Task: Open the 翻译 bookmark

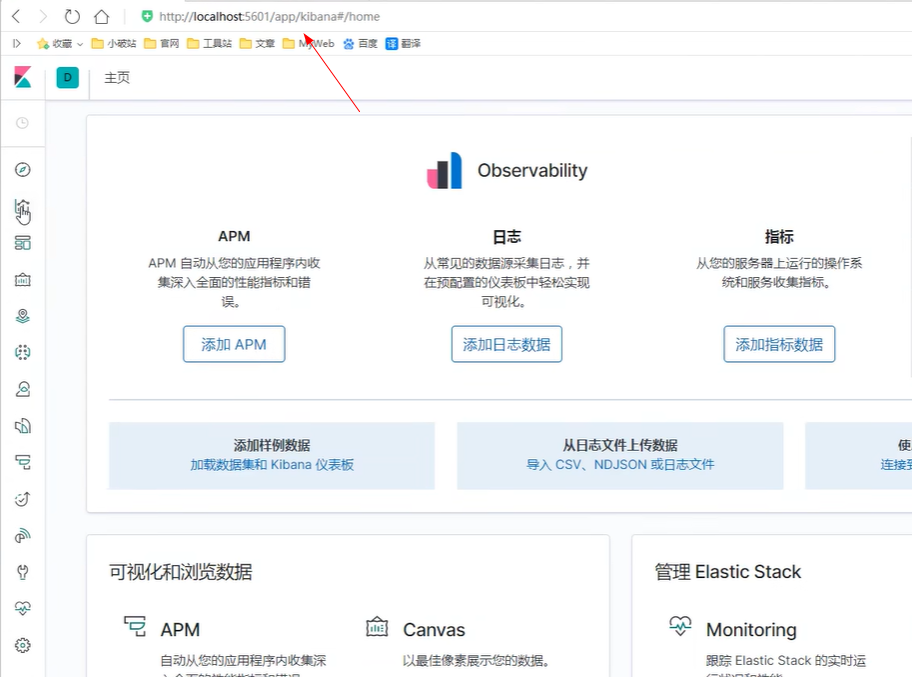Action: click(x=403, y=43)
